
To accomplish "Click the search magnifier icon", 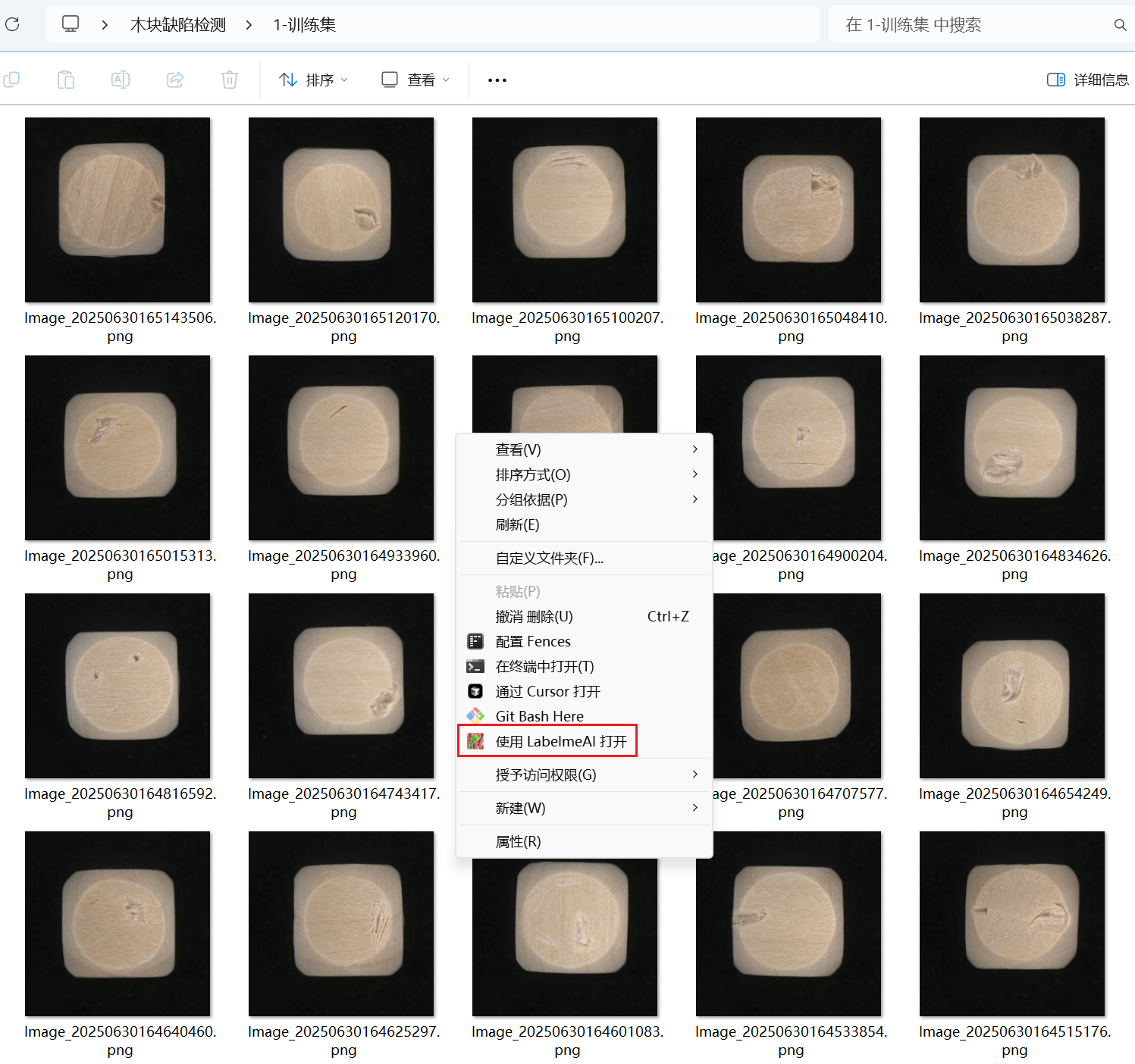I will click(1120, 25).
